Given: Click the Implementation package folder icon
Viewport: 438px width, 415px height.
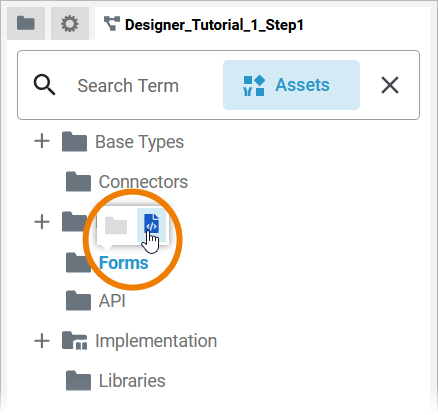Looking at the screenshot, I should [x=75, y=341].
